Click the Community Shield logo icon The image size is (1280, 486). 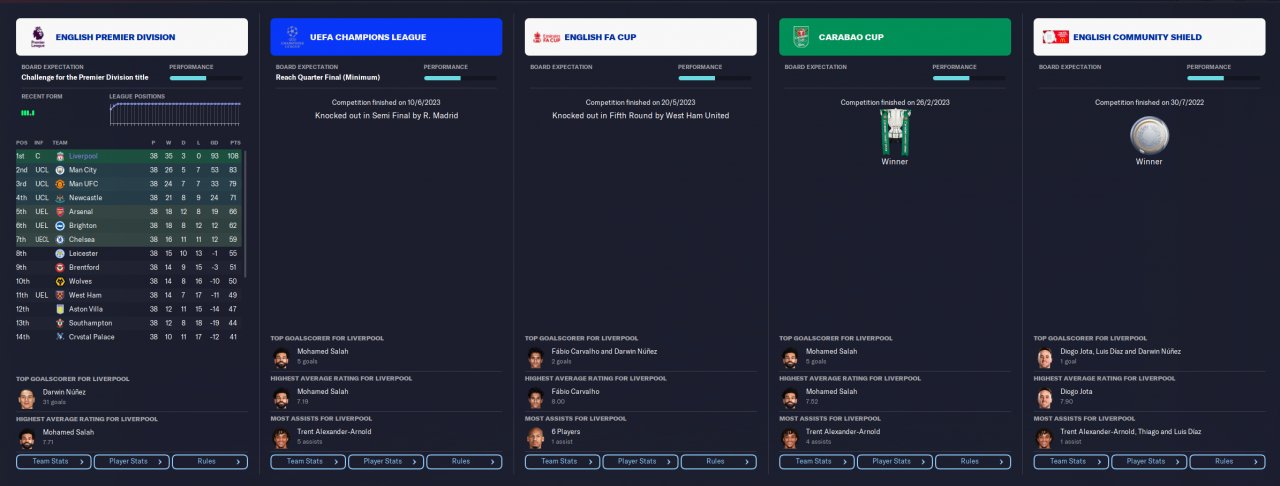[x=1055, y=37]
